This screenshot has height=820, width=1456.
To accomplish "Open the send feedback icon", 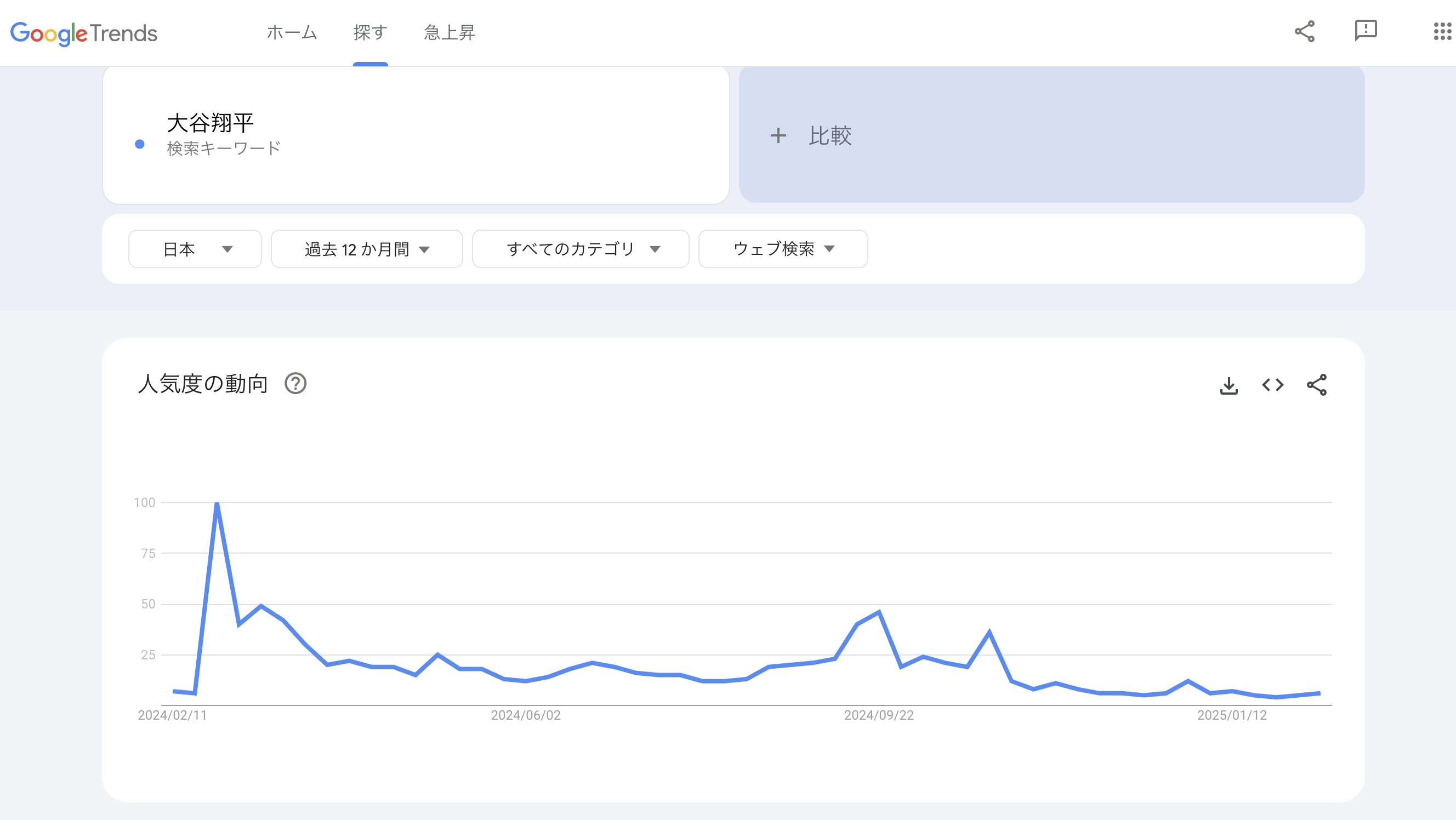I will 1366,31.
